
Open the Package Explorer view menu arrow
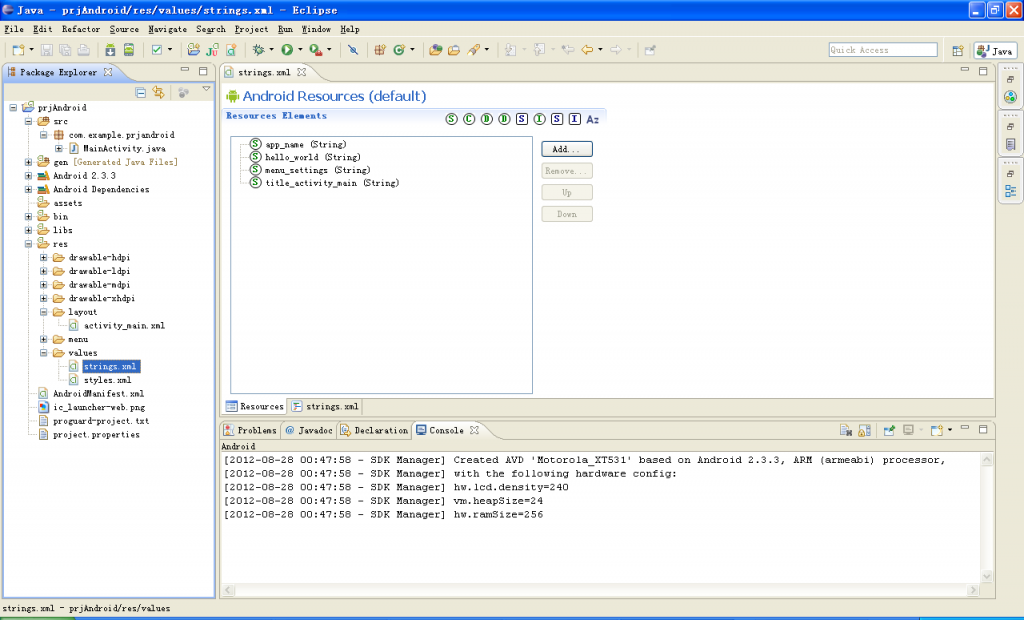[x=206, y=89]
